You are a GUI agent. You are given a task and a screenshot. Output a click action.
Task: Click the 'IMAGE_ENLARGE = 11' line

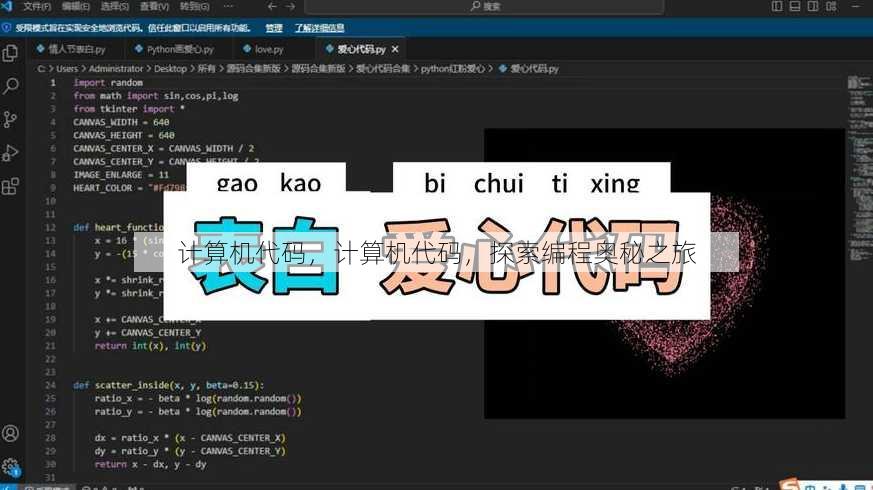[x=121, y=175]
